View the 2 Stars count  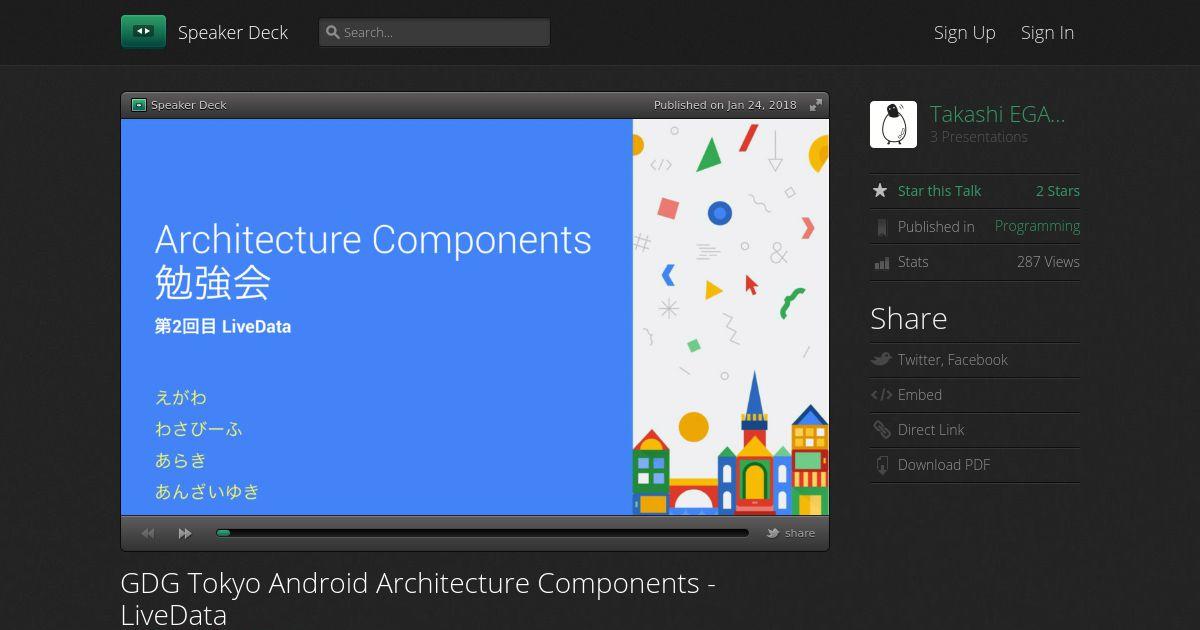pyautogui.click(x=1057, y=191)
